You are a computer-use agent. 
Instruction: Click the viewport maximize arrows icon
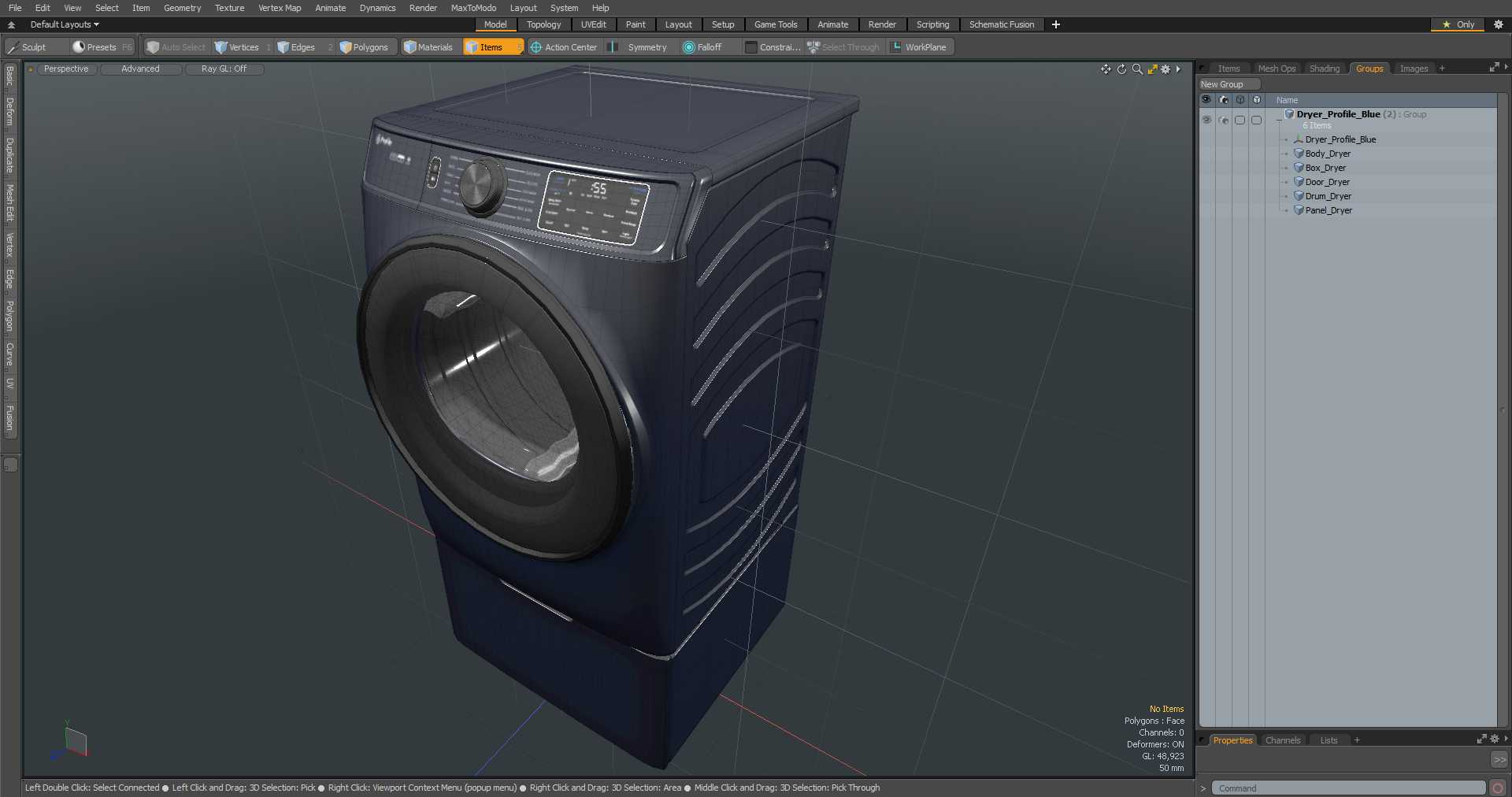pos(1152,69)
